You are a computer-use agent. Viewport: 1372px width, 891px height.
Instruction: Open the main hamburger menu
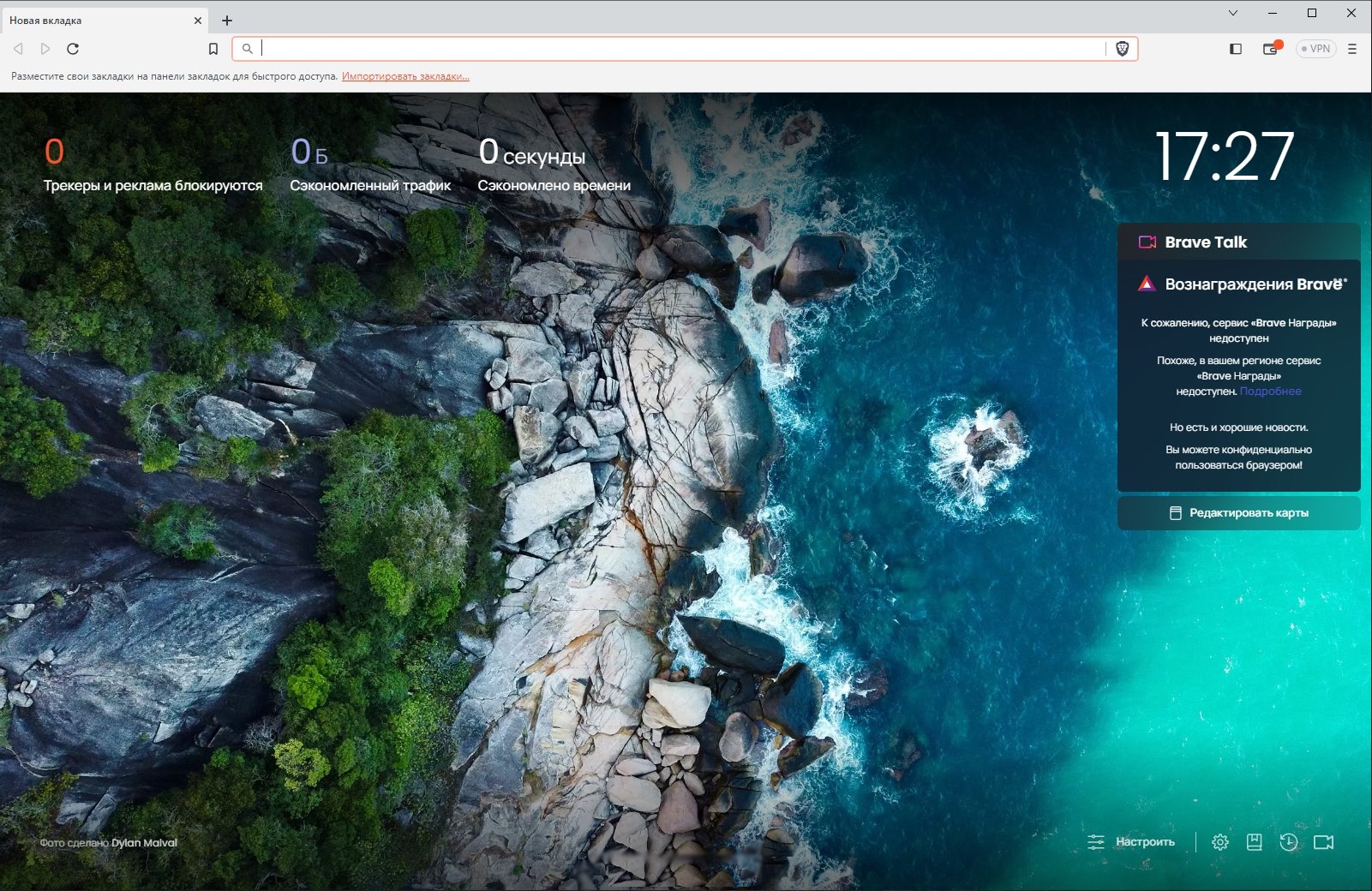click(1352, 49)
